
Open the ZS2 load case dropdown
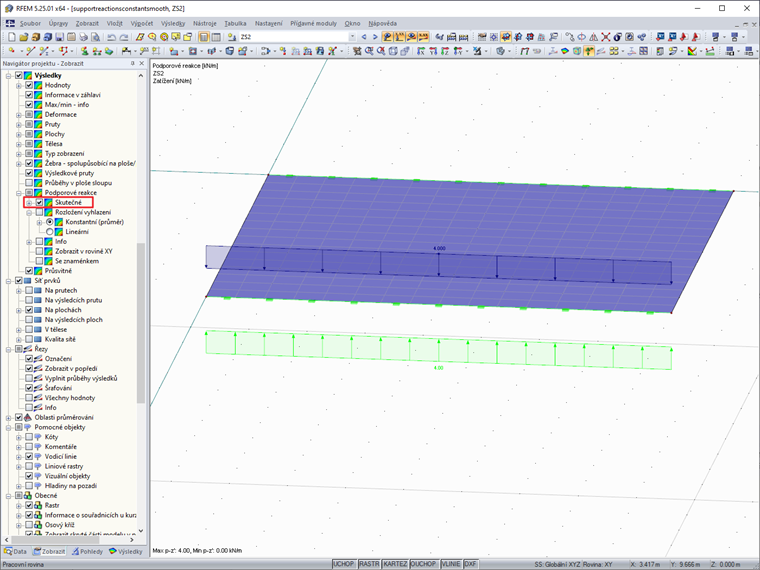point(352,37)
